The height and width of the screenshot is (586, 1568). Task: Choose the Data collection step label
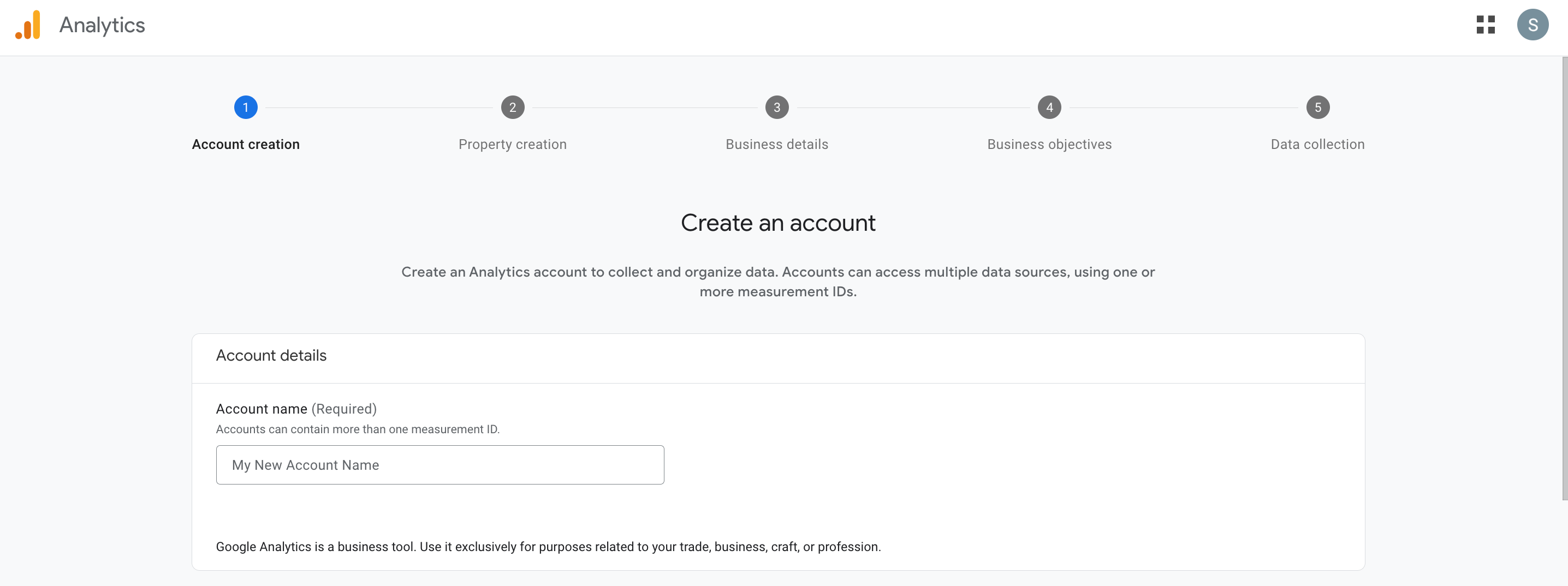coord(1317,144)
